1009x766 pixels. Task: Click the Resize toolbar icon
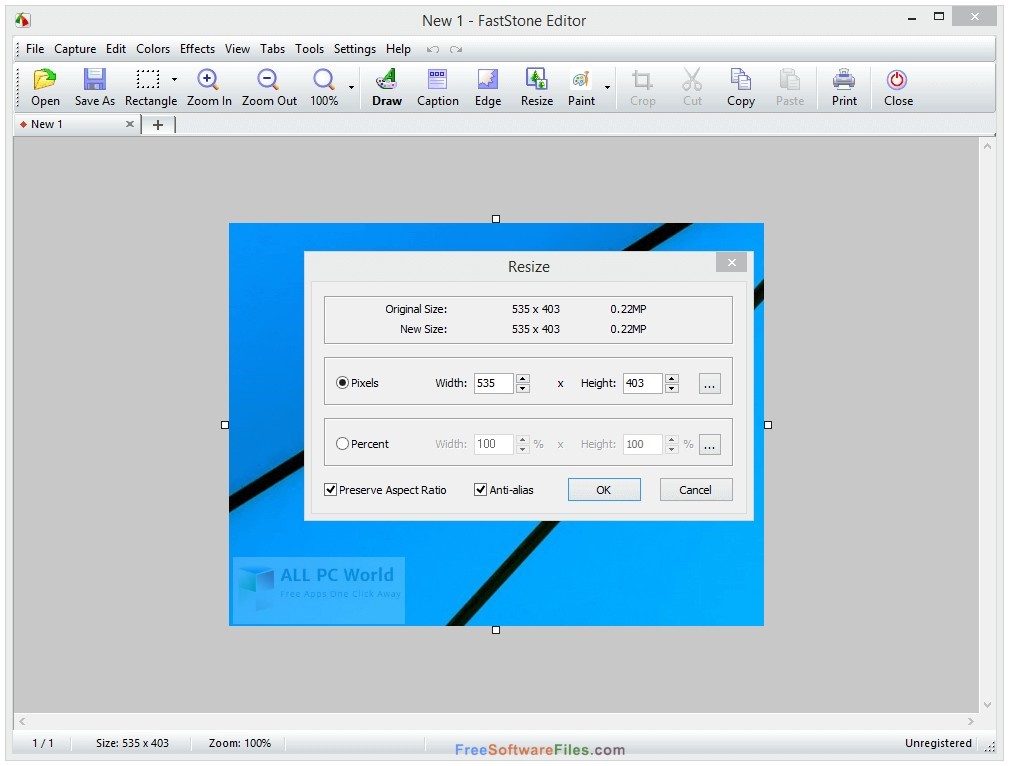click(x=536, y=79)
